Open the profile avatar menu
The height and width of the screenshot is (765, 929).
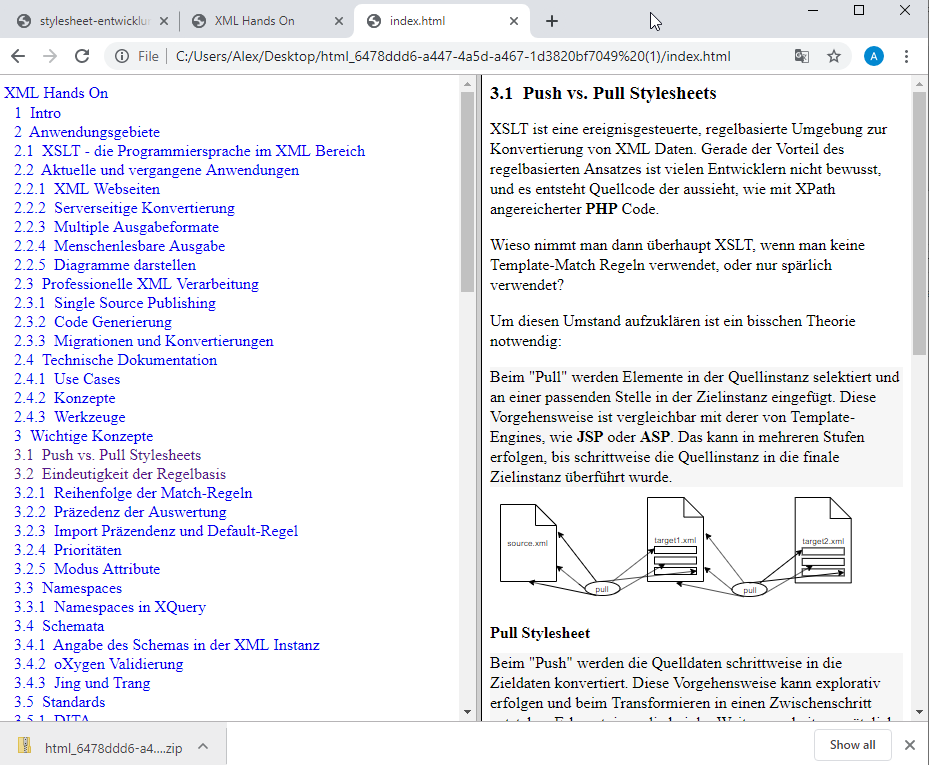tap(874, 56)
